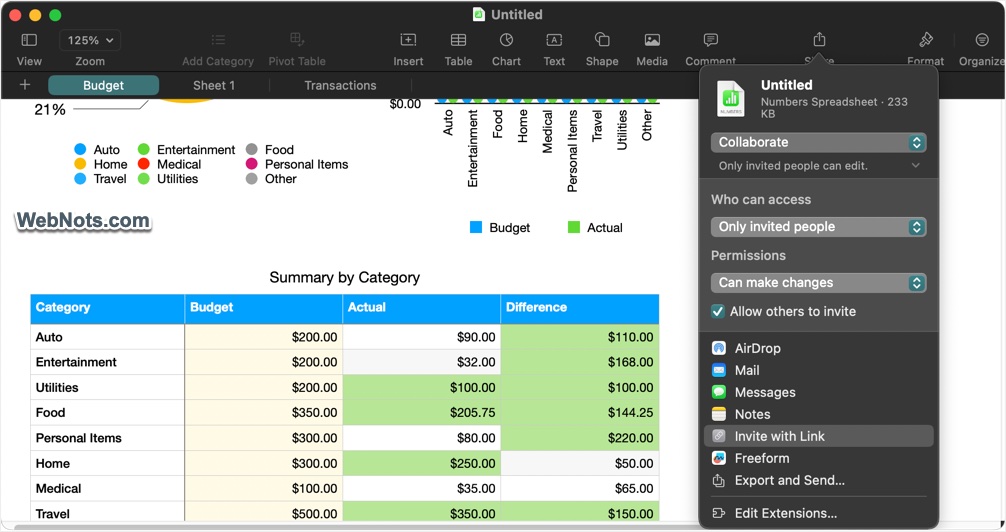Select the Auto row category cell
Viewport: 1006px width, 532px height.
click(x=108, y=337)
